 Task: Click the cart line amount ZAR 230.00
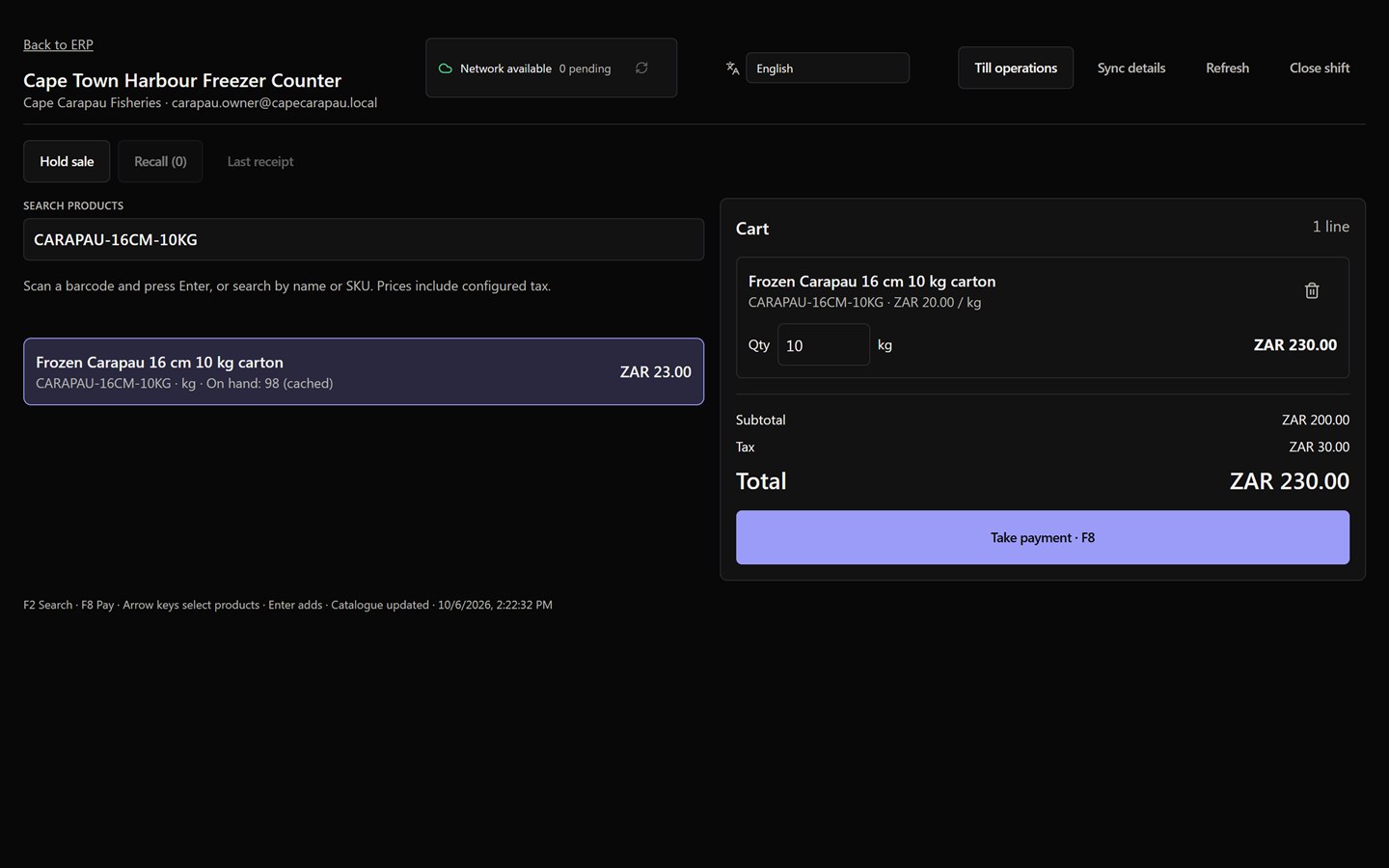(1294, 345)
